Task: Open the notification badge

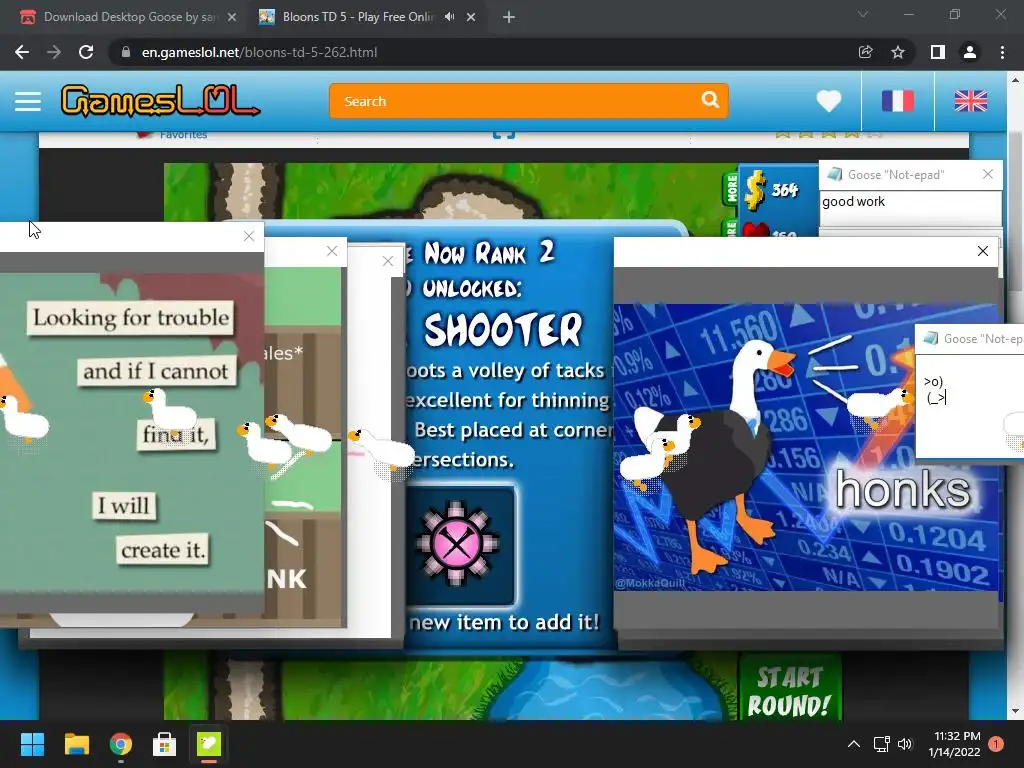Action: tap(996, 744)
